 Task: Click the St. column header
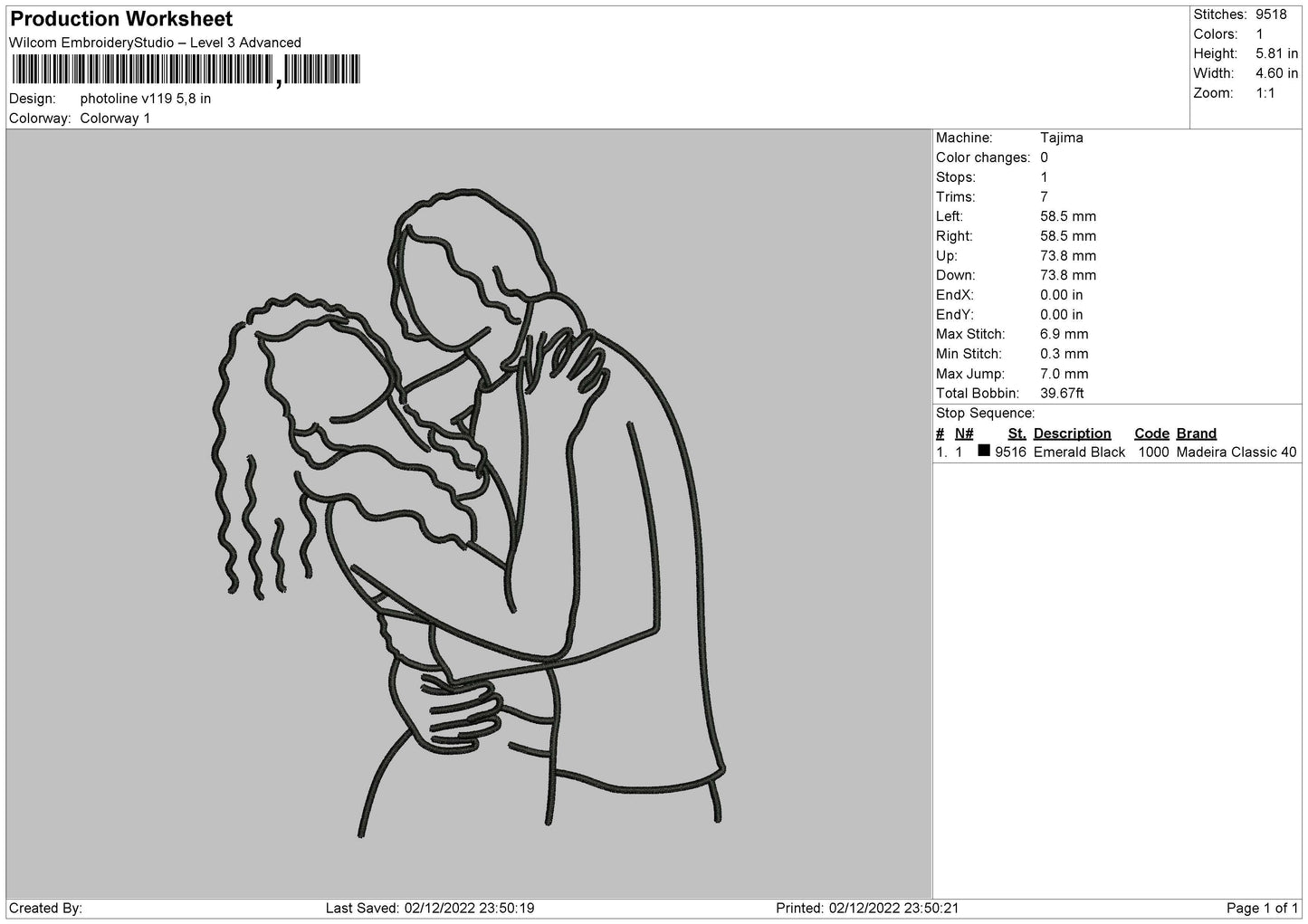[x=1017, y=433]
